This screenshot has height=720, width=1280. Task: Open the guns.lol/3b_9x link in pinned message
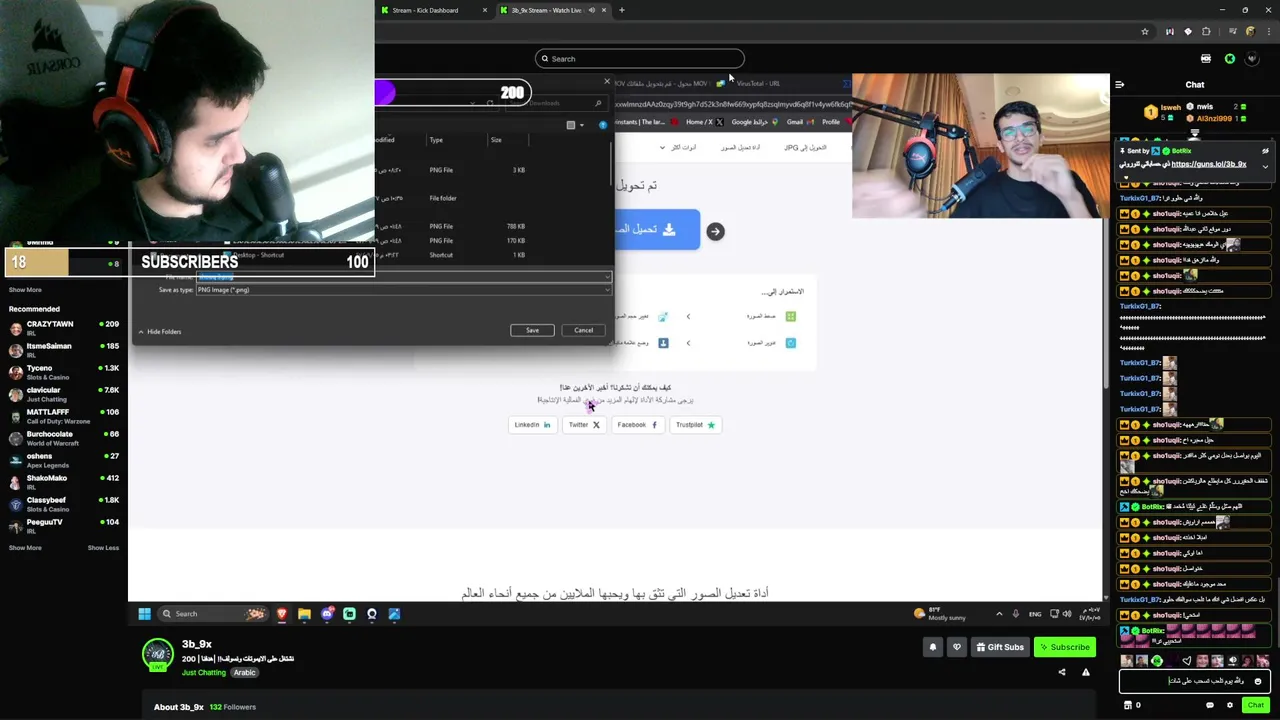(x=1208, y=164)
